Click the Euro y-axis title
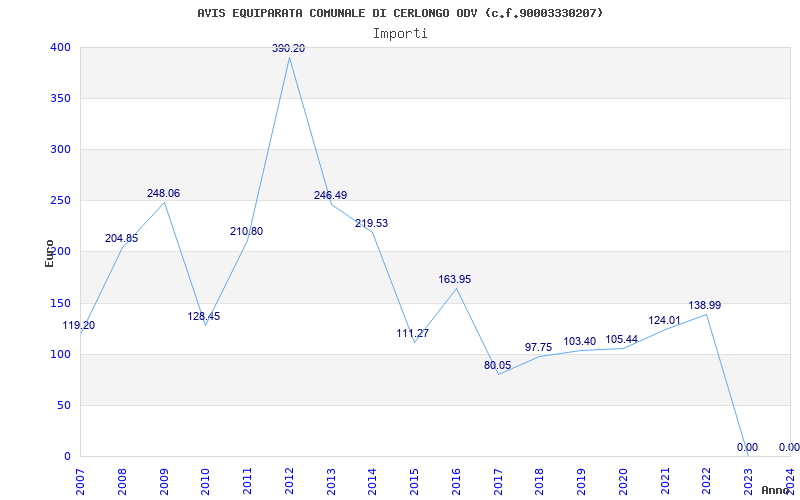Screen dimensions: 800x500 pos(49,253)
